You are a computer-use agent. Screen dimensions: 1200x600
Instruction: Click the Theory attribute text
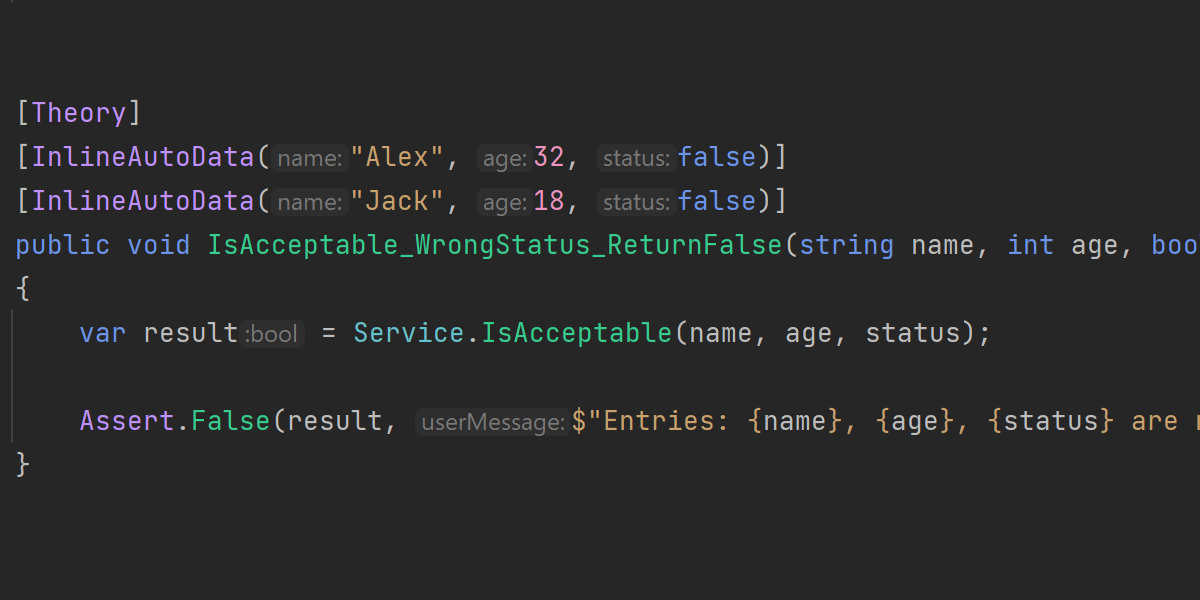click(x=79, y=113)
